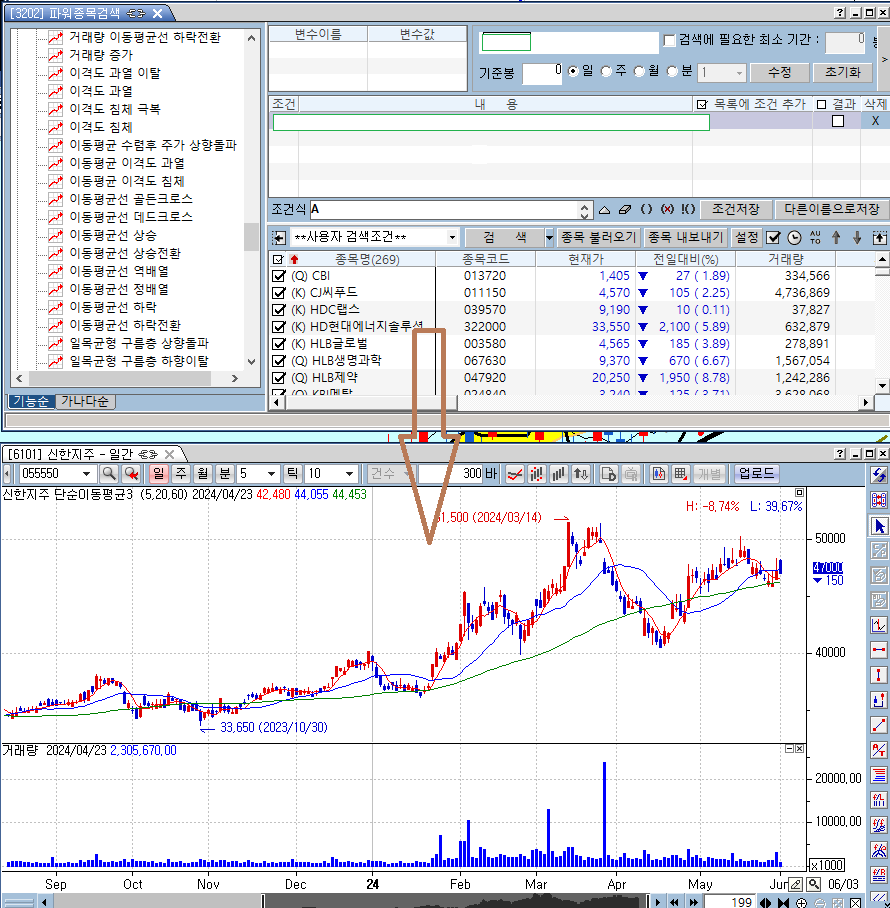
Task: Click the magnifier zoom icon below chart
Action: point(814,885)
